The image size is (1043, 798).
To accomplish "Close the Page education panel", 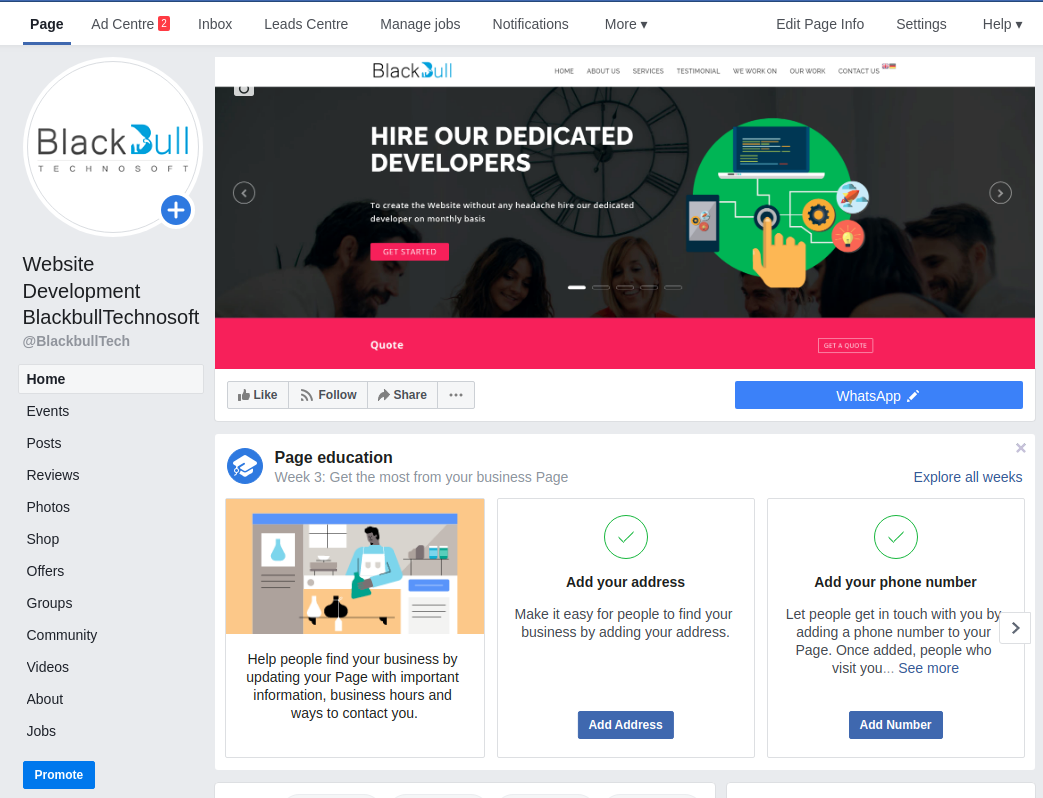I will pos(1020,448).
